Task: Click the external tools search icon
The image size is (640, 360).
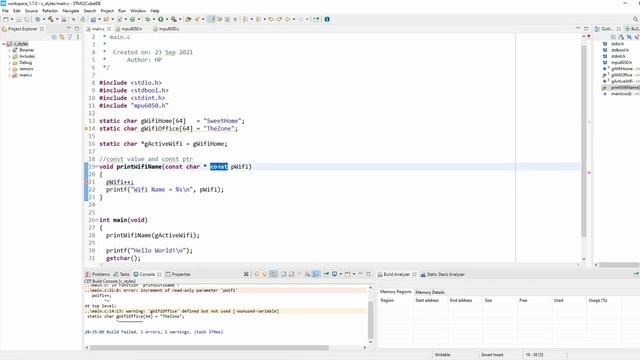Action: (174, 19)
